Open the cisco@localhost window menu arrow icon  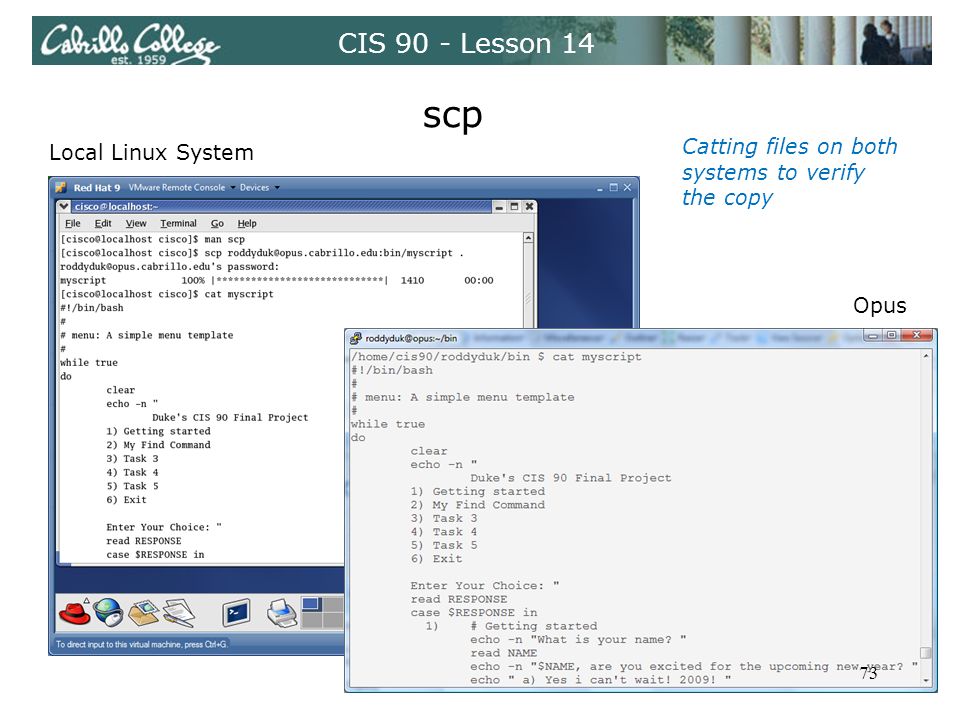[64, 206]
